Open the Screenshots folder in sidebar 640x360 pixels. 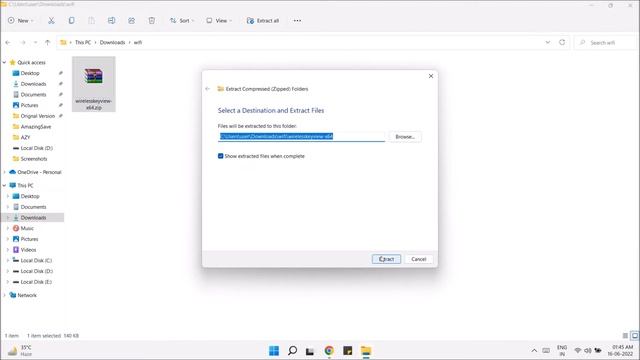point(33,159)
